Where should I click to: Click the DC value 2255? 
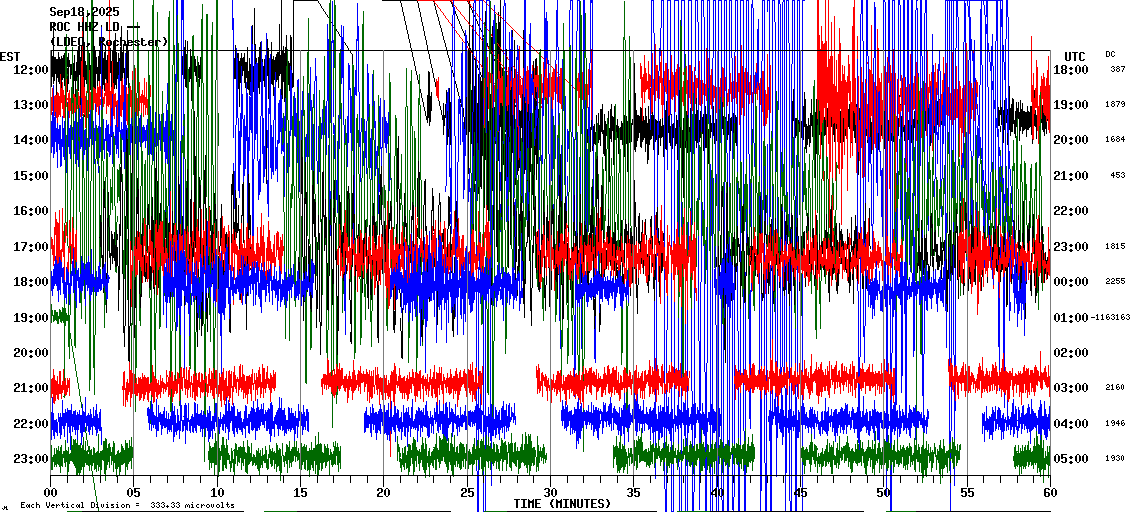(1115, 282)
